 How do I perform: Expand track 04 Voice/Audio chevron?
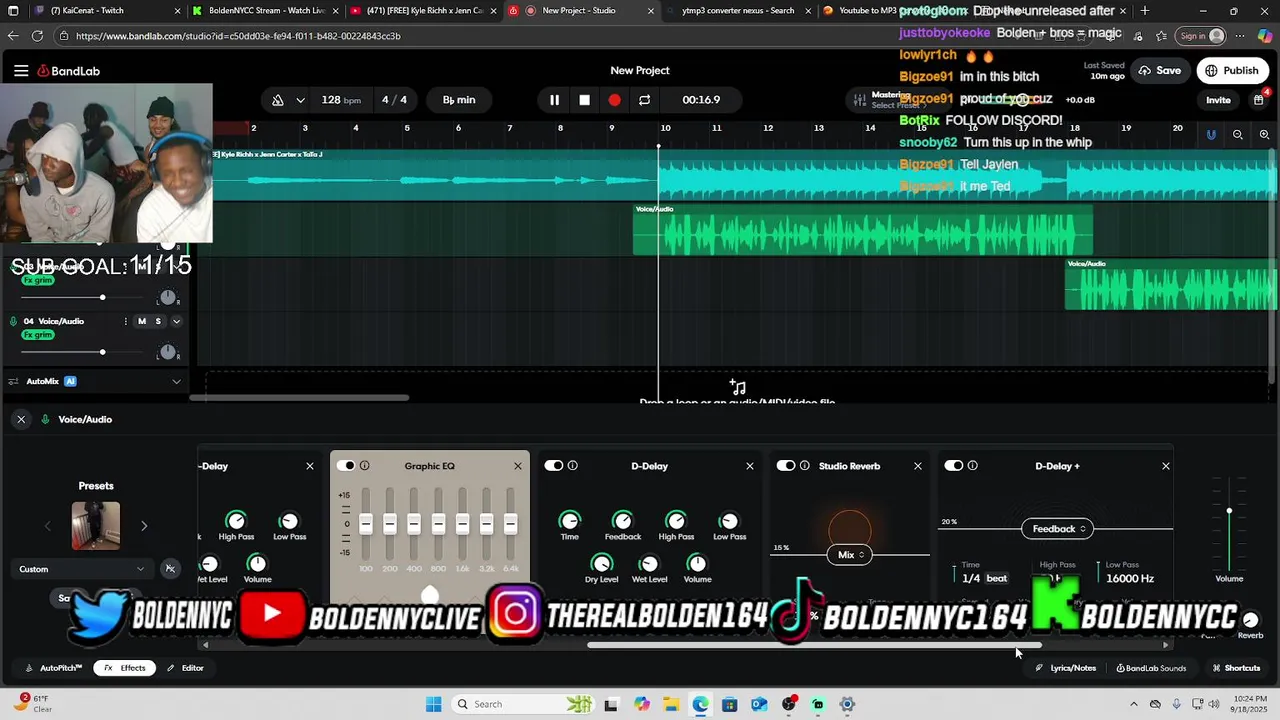(x=176, y=321)
